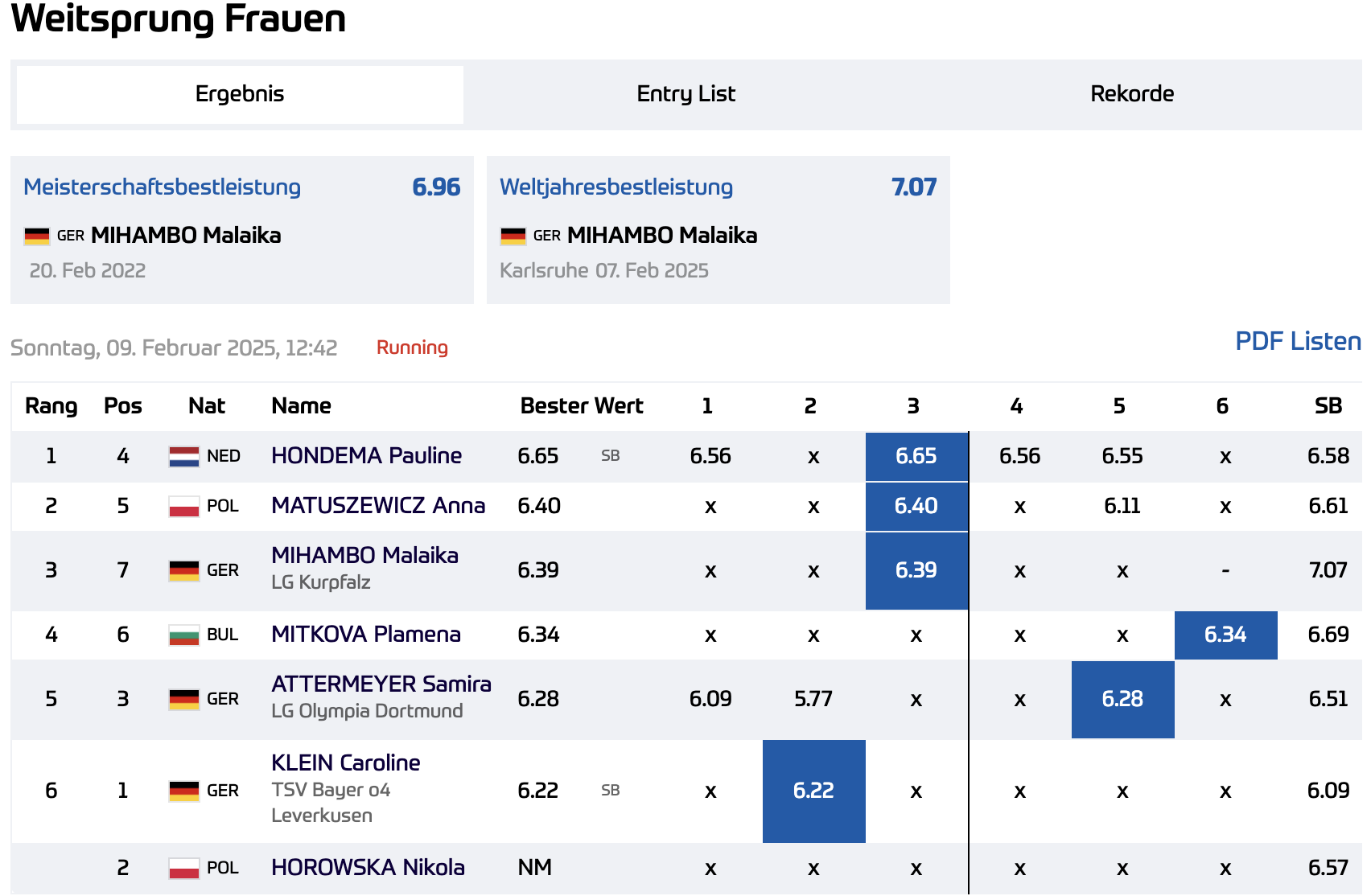Click the highlighted 6.65 attempt cell

click(x=916, y=456)
